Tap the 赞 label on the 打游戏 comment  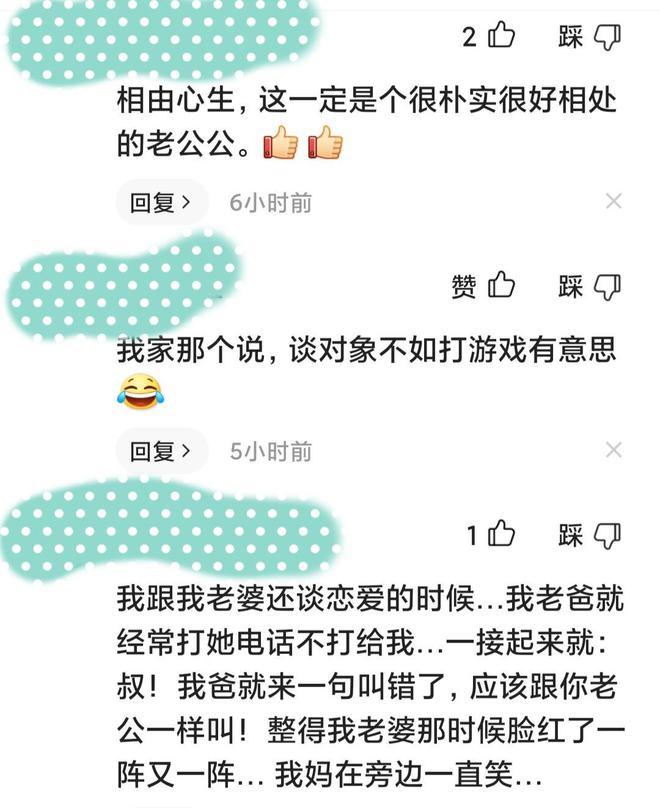point(464,286)
